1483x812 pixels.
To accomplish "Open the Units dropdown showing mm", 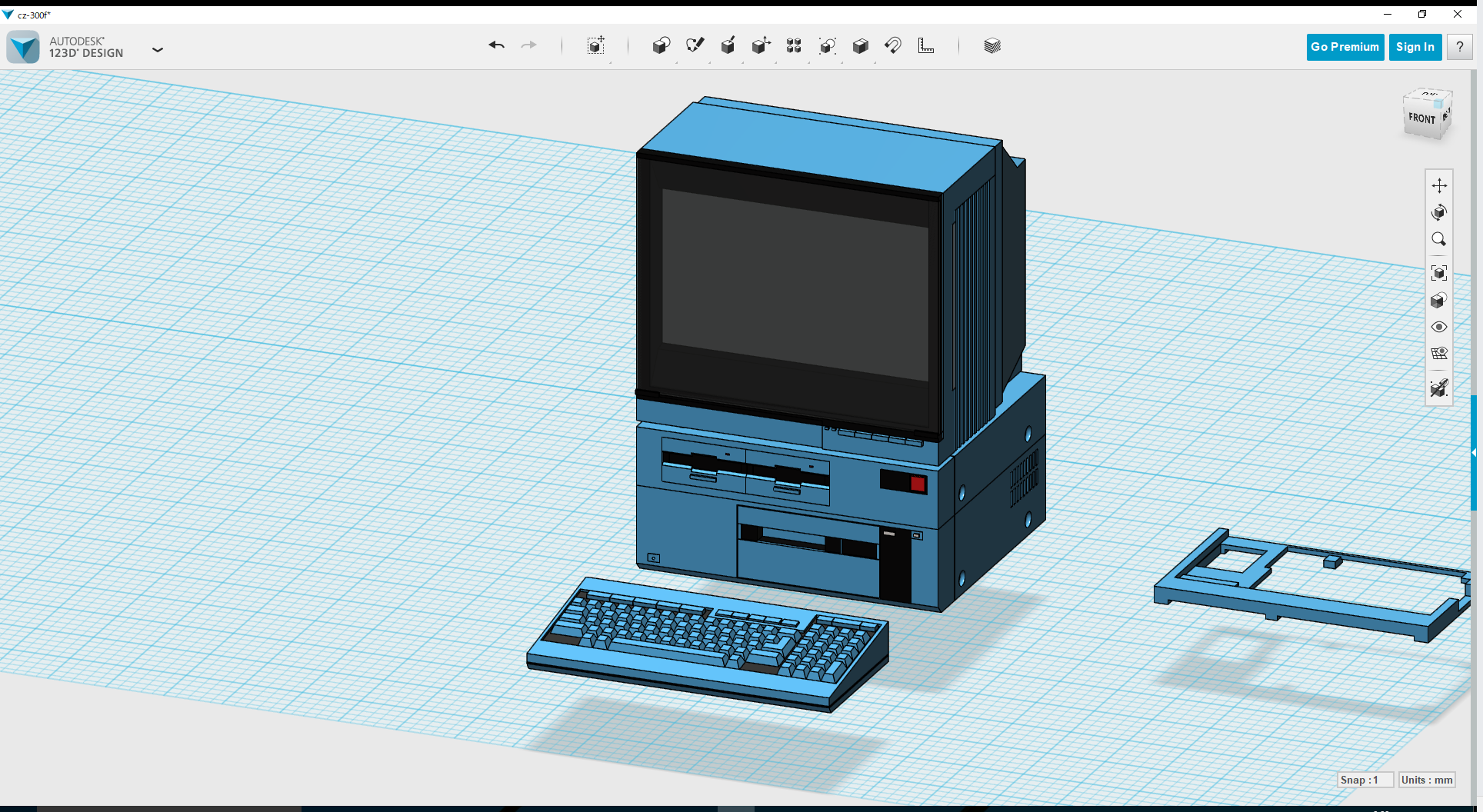I will [1427, 780].
